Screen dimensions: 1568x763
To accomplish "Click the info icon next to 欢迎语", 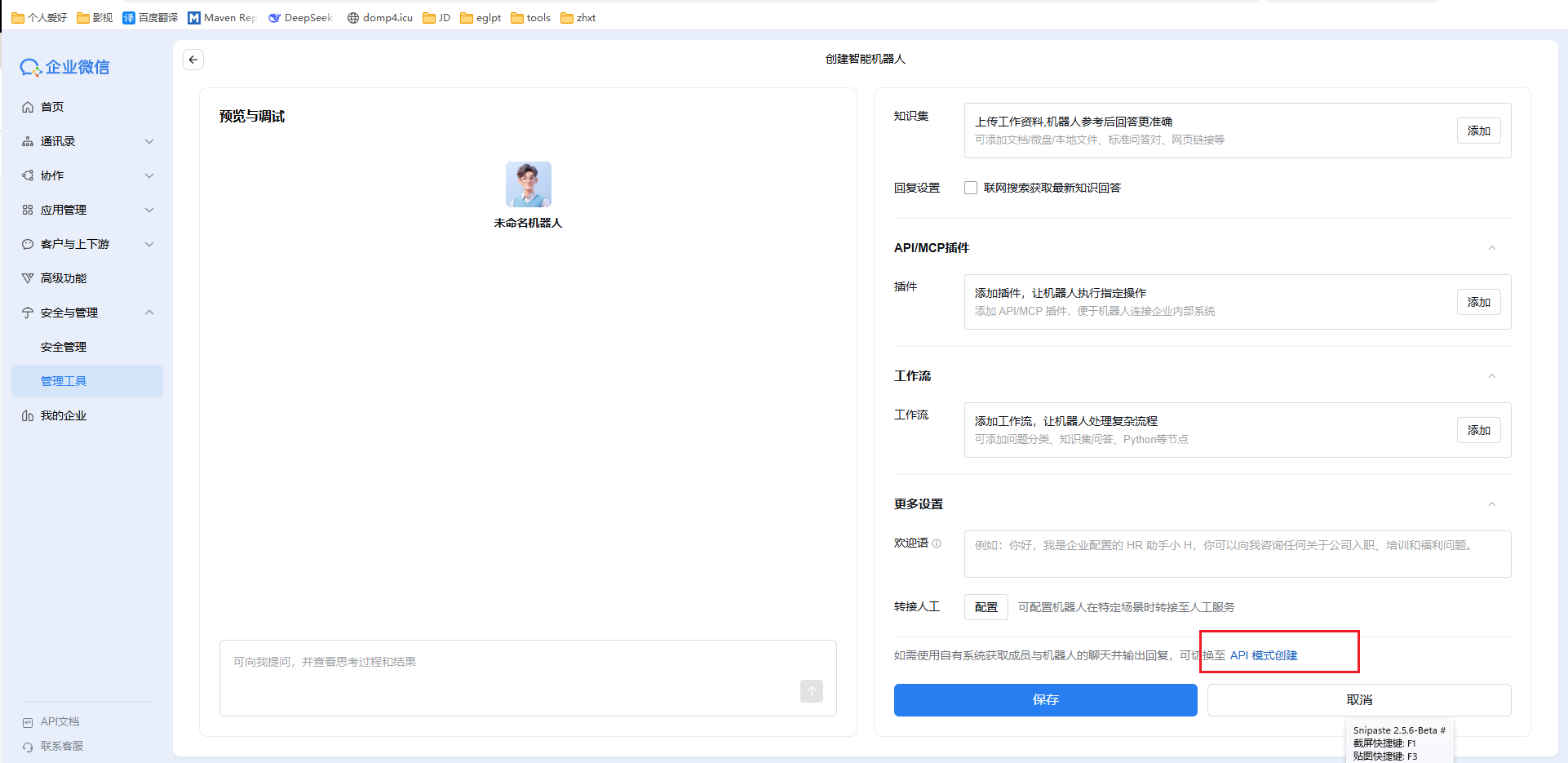I will point(938,543).
